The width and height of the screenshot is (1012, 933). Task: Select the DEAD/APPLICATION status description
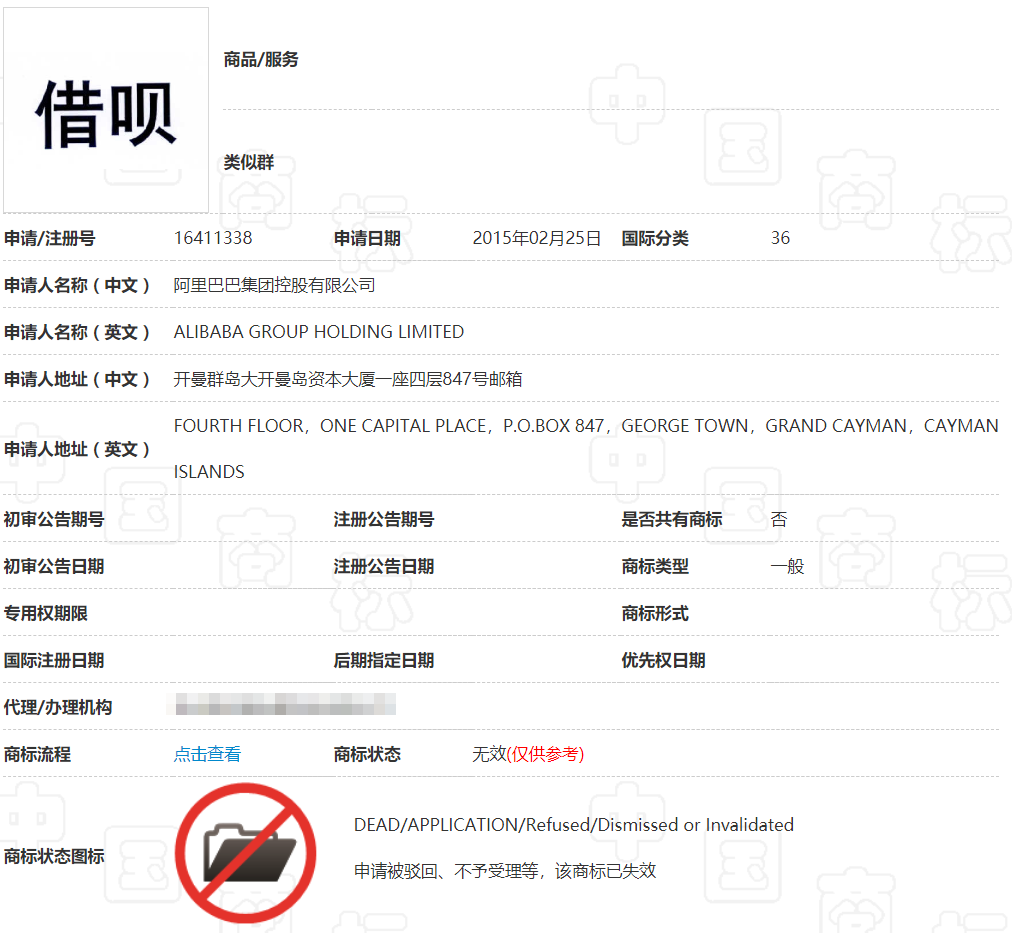tap(573, 825)
